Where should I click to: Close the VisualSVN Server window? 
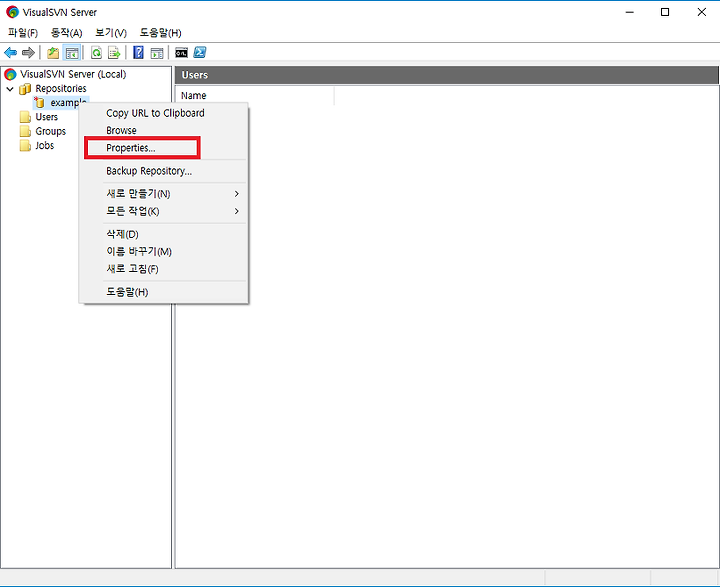(702, 12)
